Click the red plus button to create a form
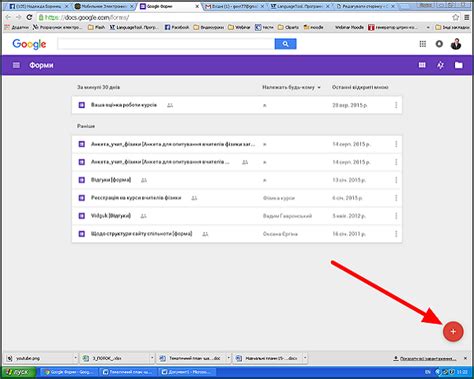 (x=453, y=332)
